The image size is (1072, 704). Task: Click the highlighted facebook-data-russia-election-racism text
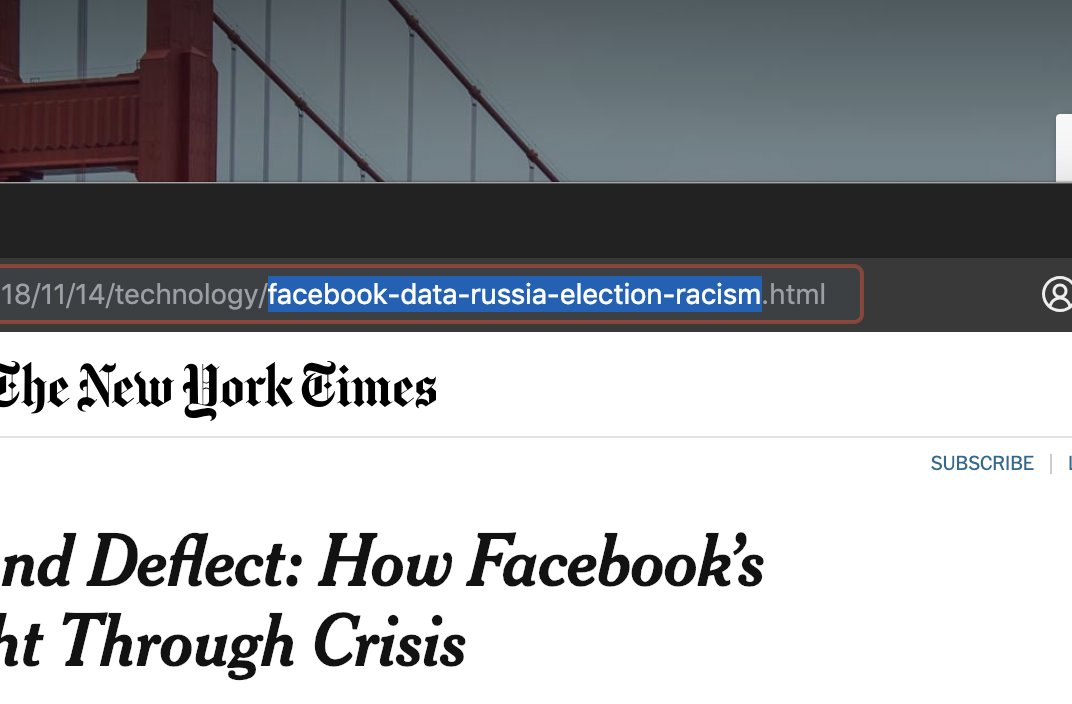point(514,295)
